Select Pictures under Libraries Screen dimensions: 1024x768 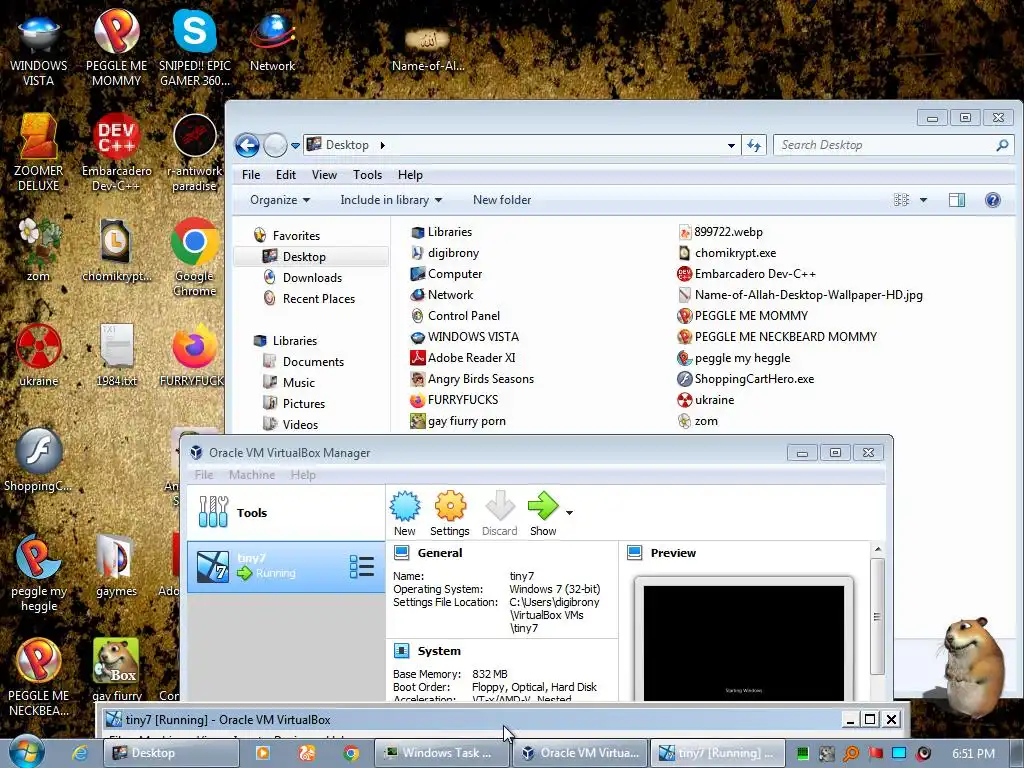point(304,404)
